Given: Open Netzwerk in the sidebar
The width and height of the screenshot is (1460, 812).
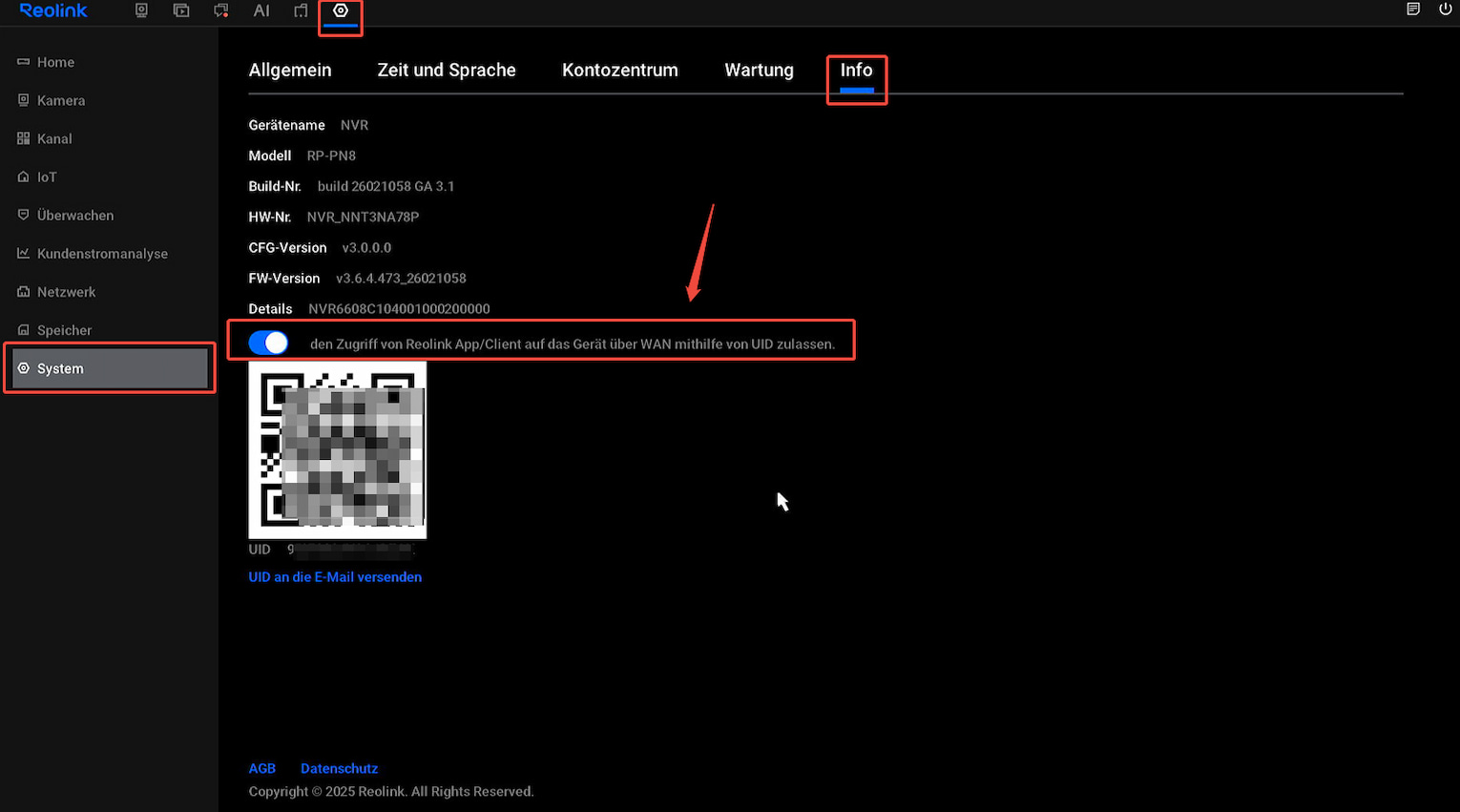Looking at the screenshot, I should [66, 292].
